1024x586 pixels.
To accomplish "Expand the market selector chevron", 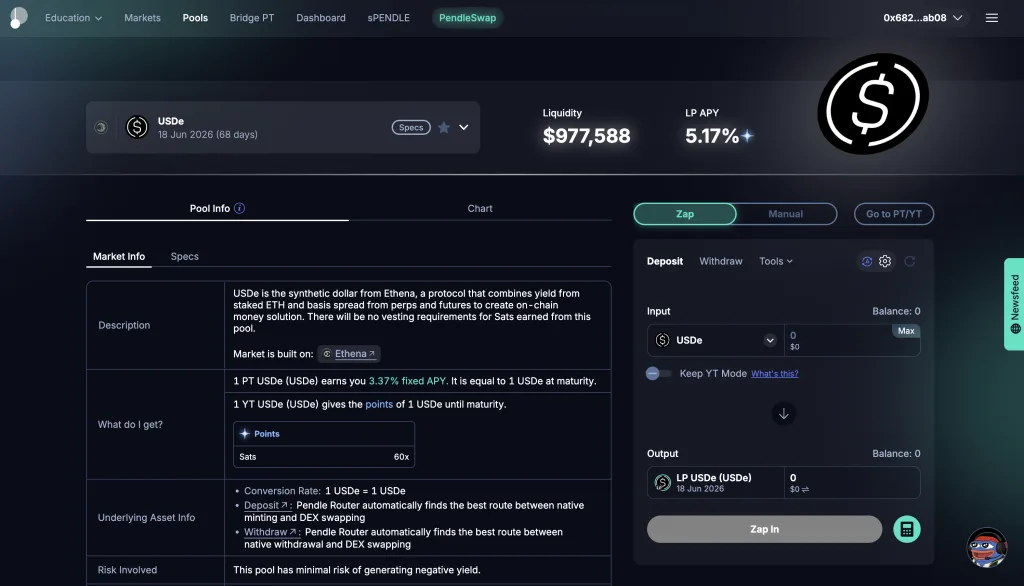I will [x=464, y=127].
